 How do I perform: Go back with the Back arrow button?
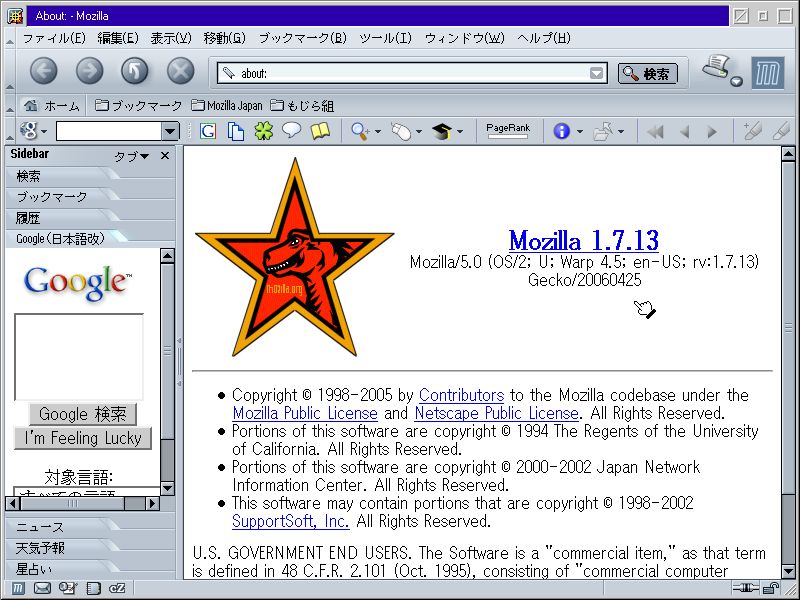click(44, 71)
